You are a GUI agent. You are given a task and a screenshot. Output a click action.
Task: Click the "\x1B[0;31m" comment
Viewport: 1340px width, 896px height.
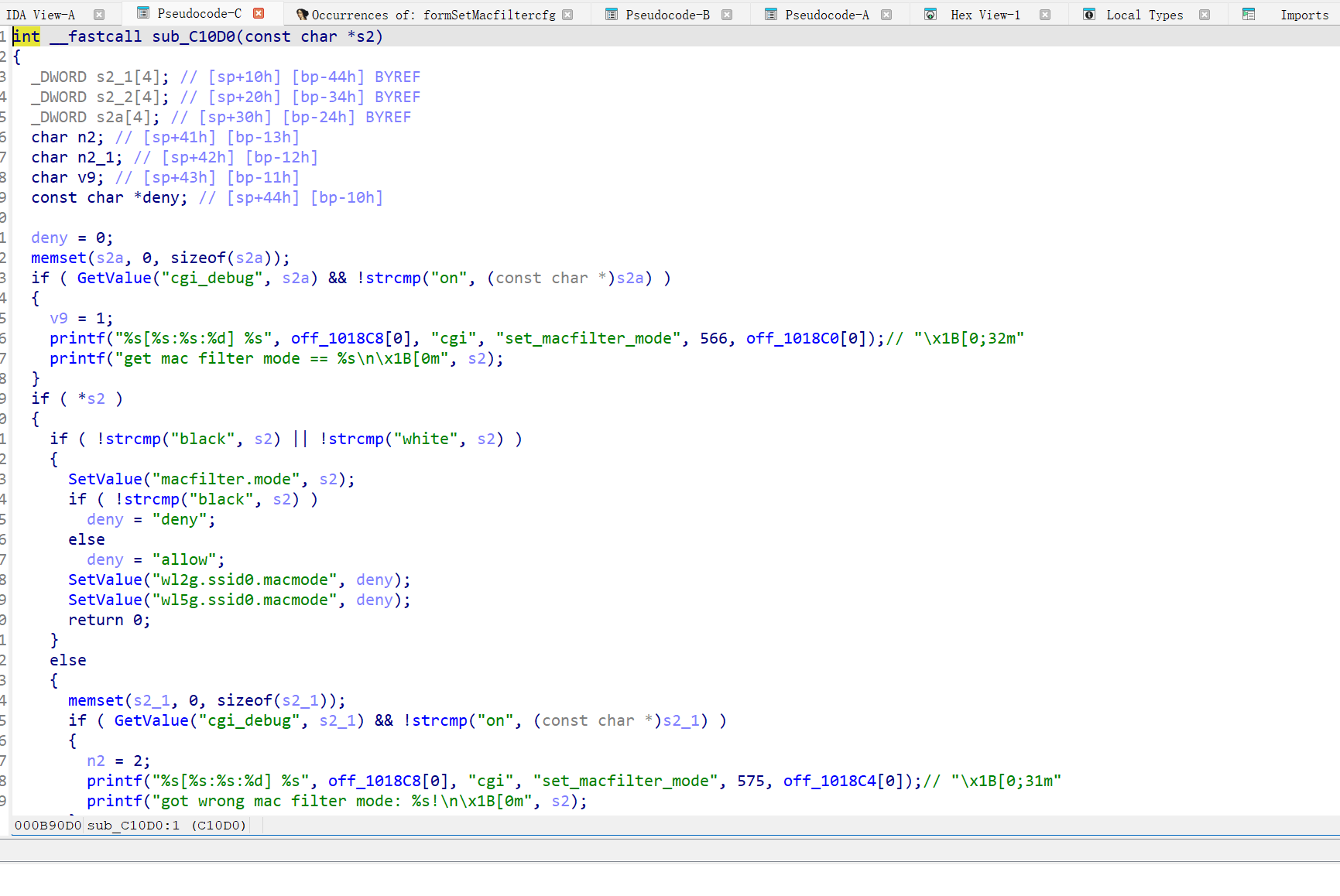(992, 781)
